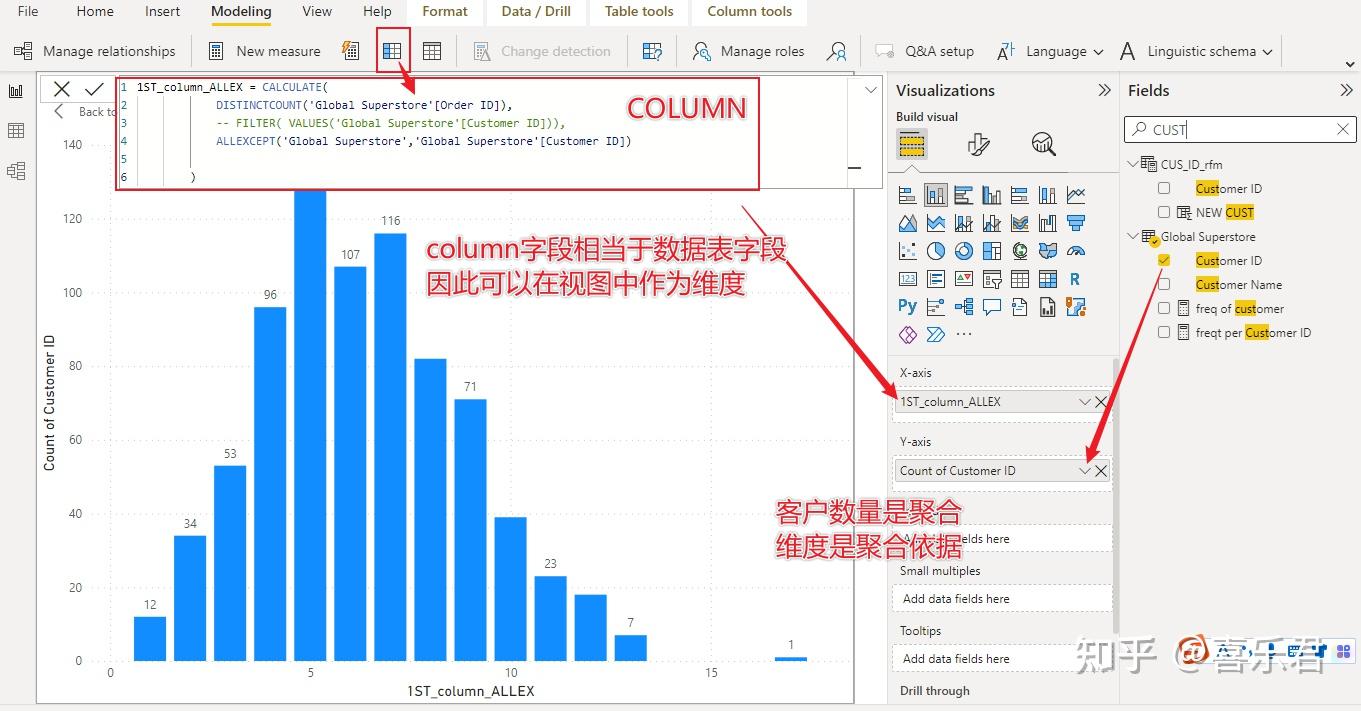The image size is (1361, 711).
Task: Switch to the Home ribbon tab
Action: 95,11
